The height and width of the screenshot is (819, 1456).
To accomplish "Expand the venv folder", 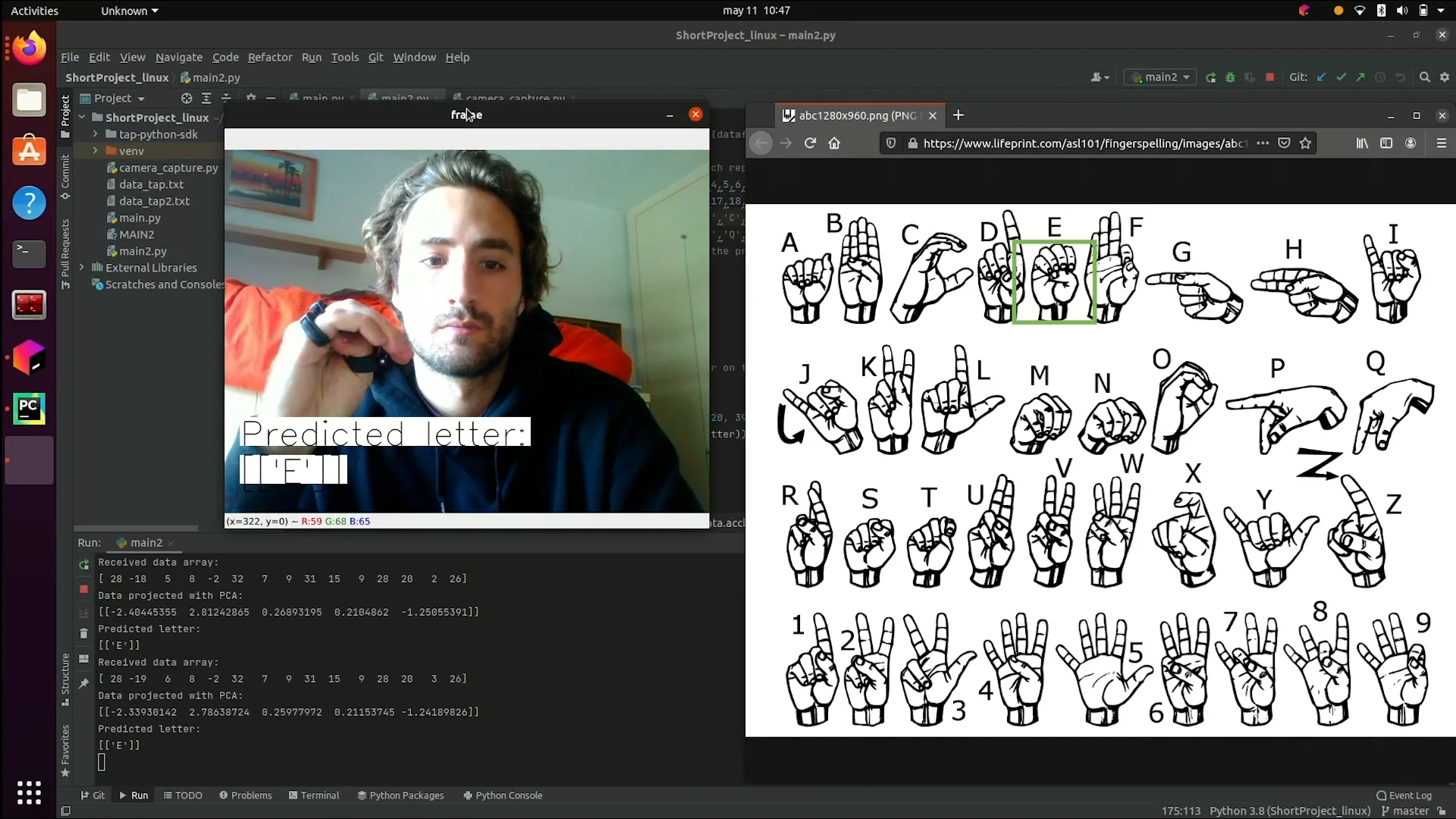I will (96, 151).
